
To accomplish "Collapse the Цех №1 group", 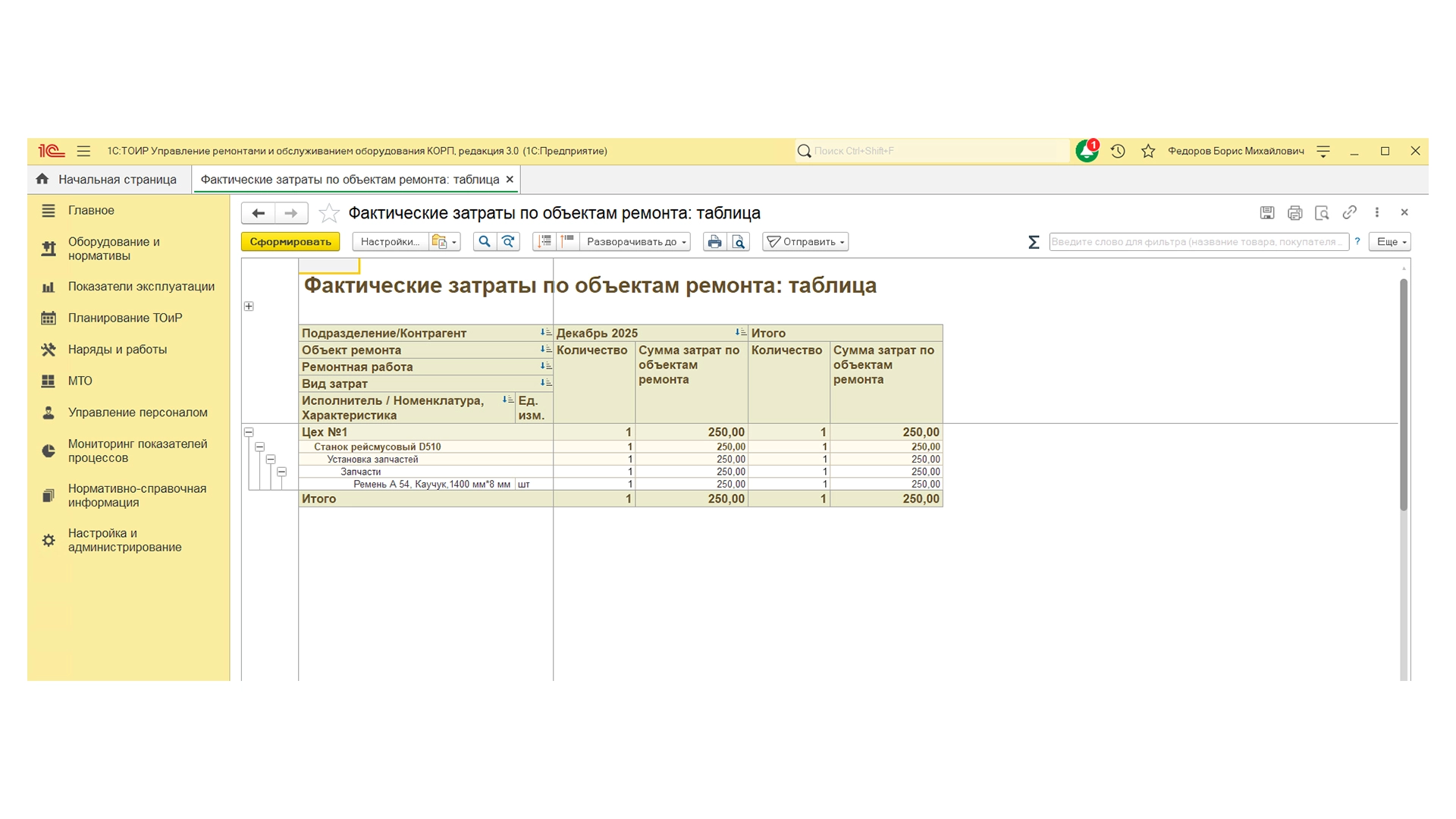I will (249, 431).
